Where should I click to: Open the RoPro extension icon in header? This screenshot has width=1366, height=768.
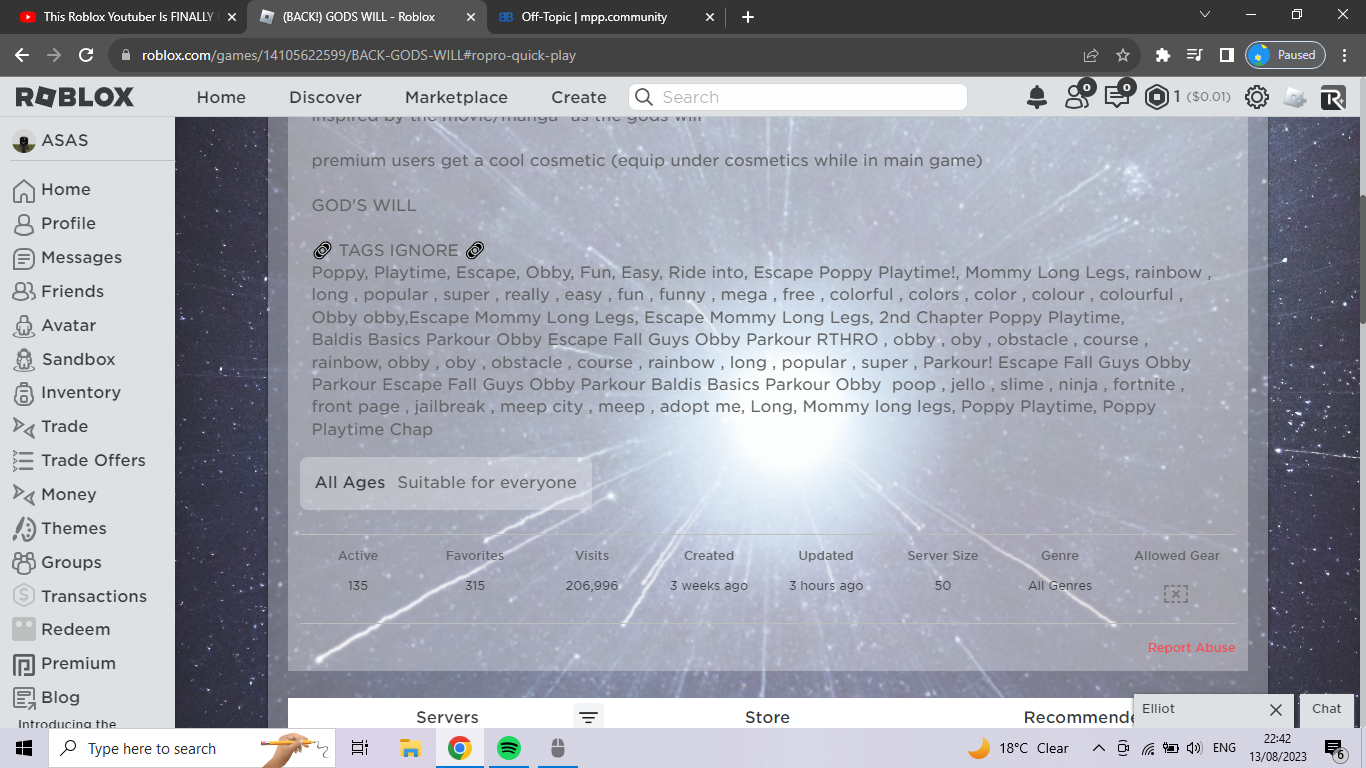[1333, 97]
